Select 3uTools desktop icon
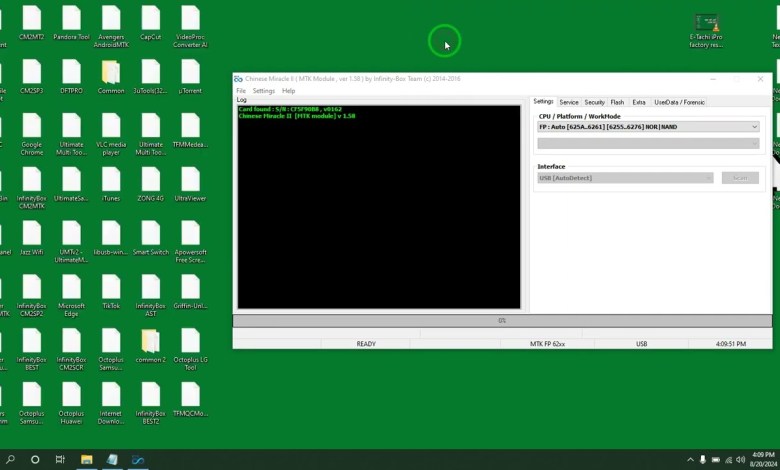The height and width of the screenshot is (470, 780). pos(151,77)
